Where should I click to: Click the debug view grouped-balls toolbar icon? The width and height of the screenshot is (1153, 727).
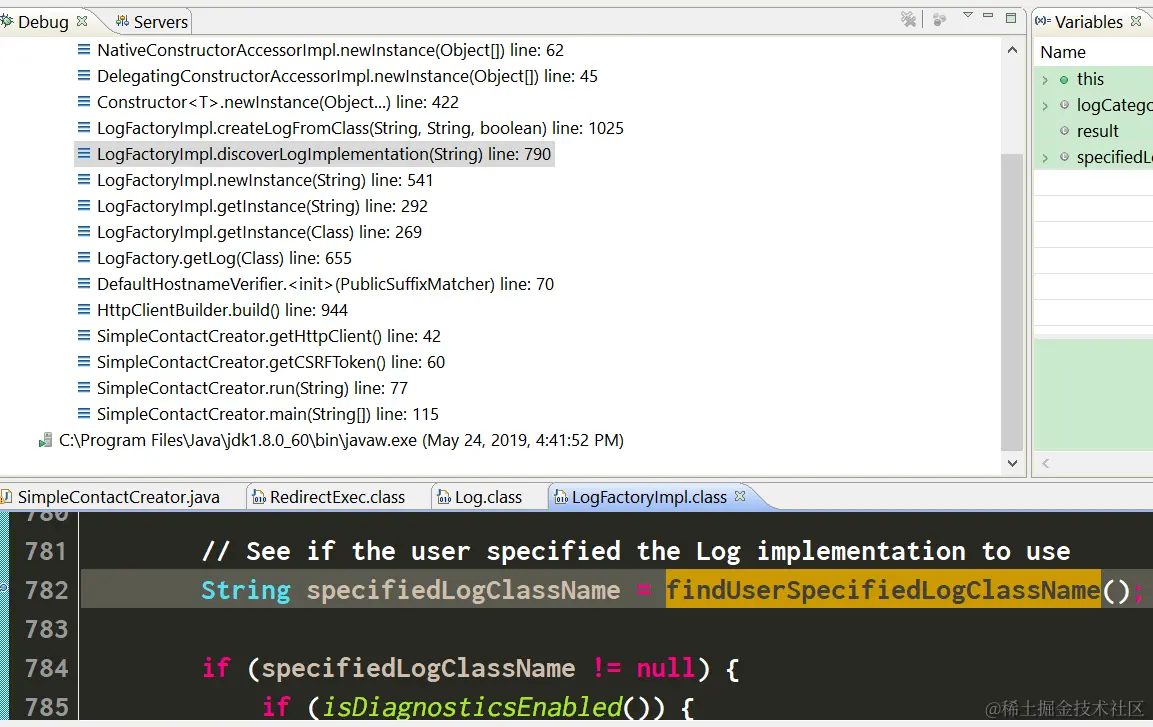point(939,20)
